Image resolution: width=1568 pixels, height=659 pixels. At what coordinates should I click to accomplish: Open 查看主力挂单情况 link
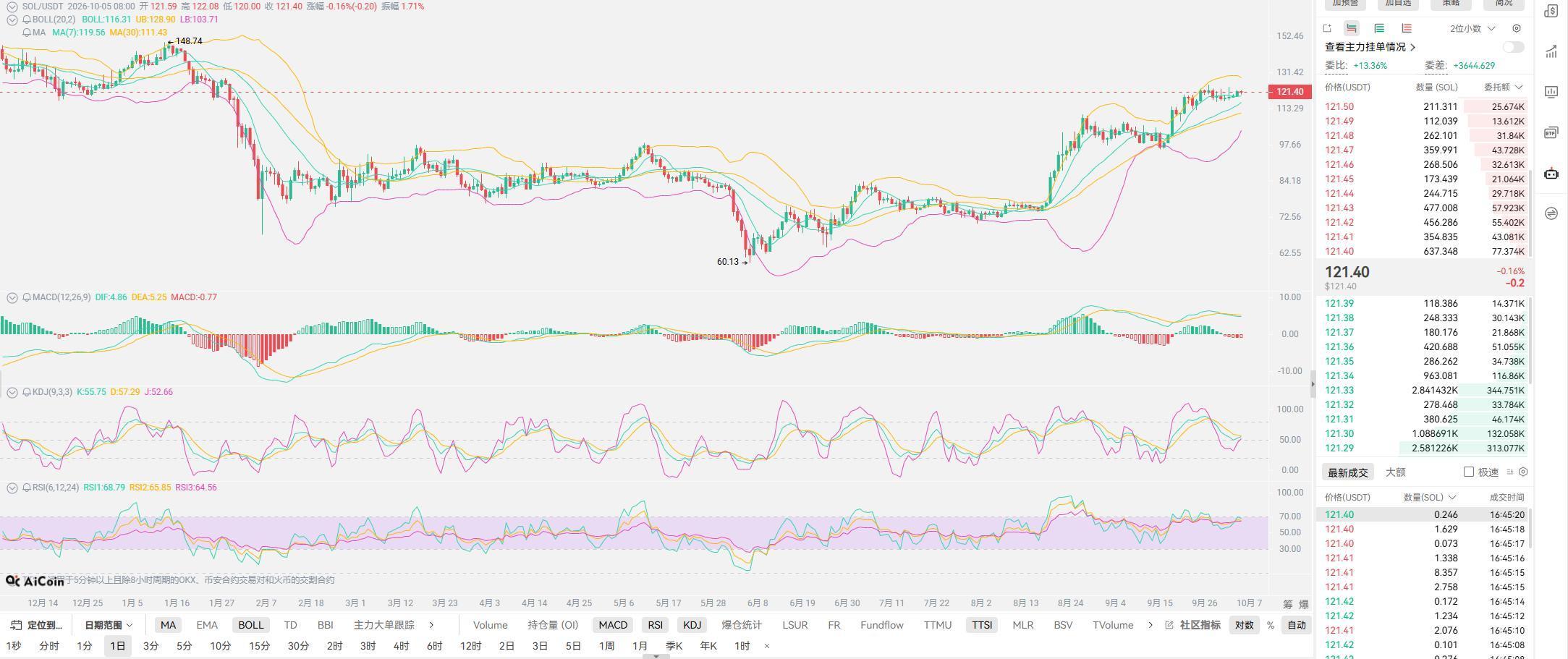1370,47
